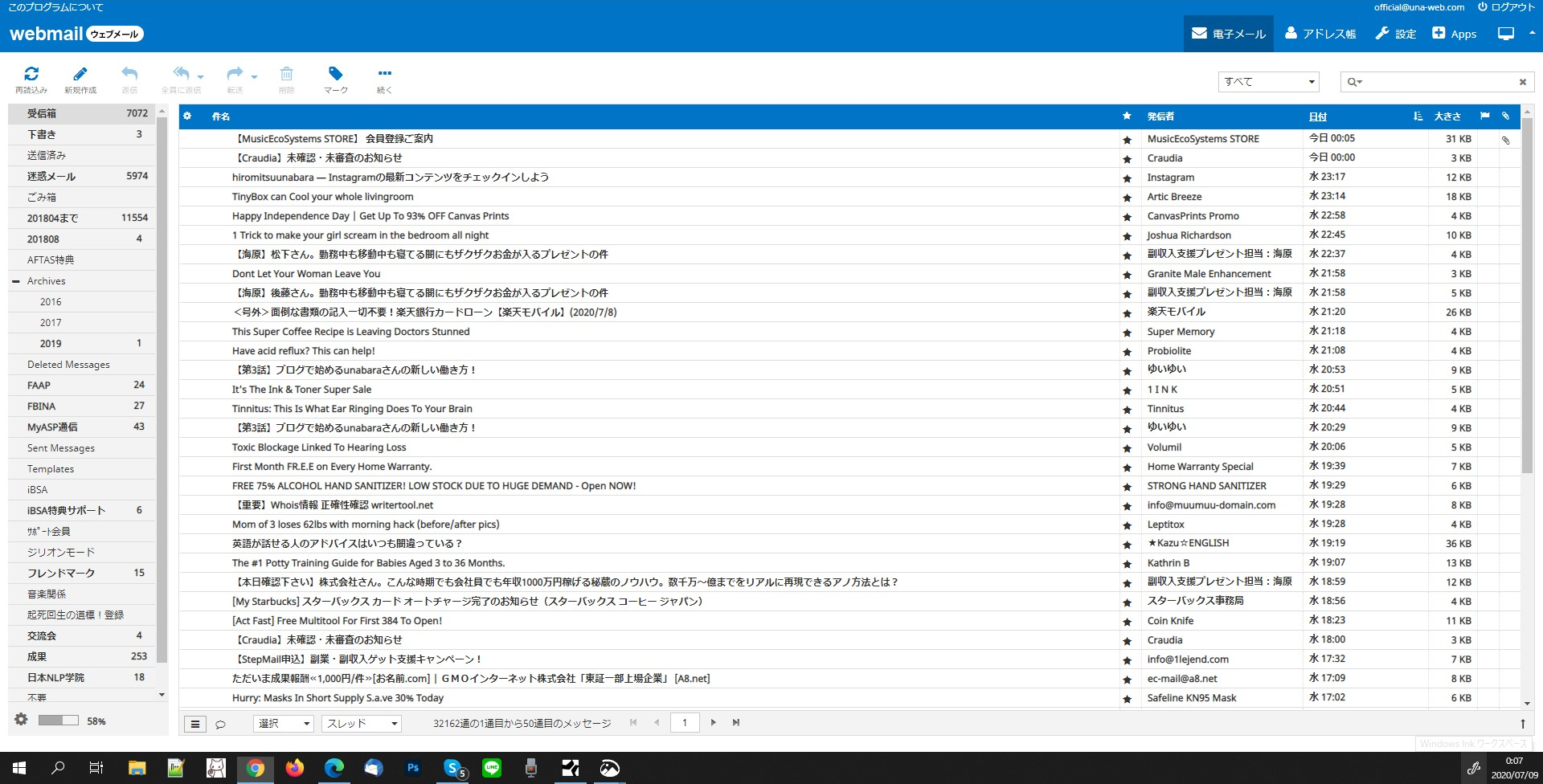Collapse the Archives folder tree
Viewport: 1543px width, 784px height.
pos(16,281)
